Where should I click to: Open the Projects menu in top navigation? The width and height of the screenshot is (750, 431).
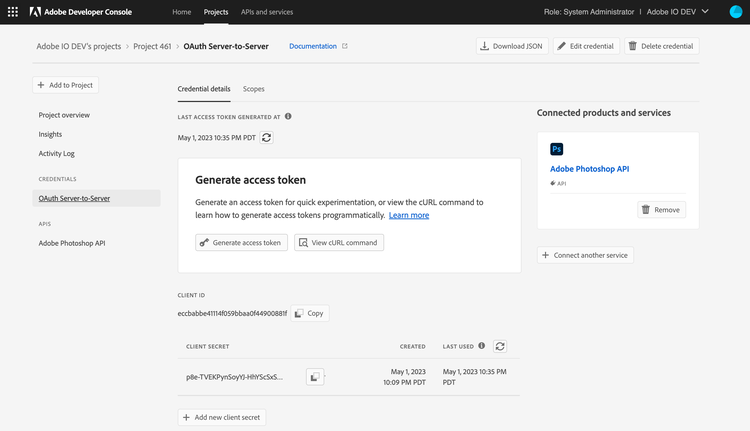(x=215, y=12)
